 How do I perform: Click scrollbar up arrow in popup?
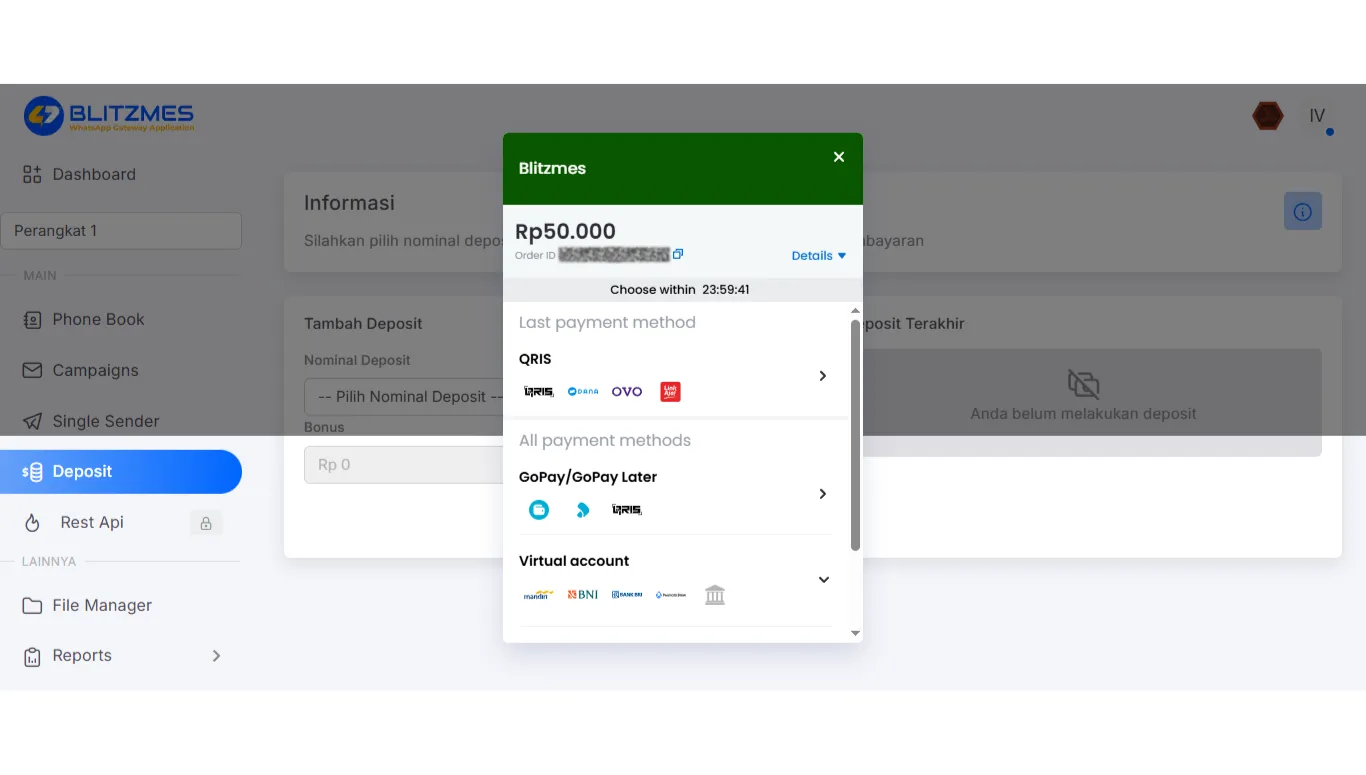[x=855, y=311]
